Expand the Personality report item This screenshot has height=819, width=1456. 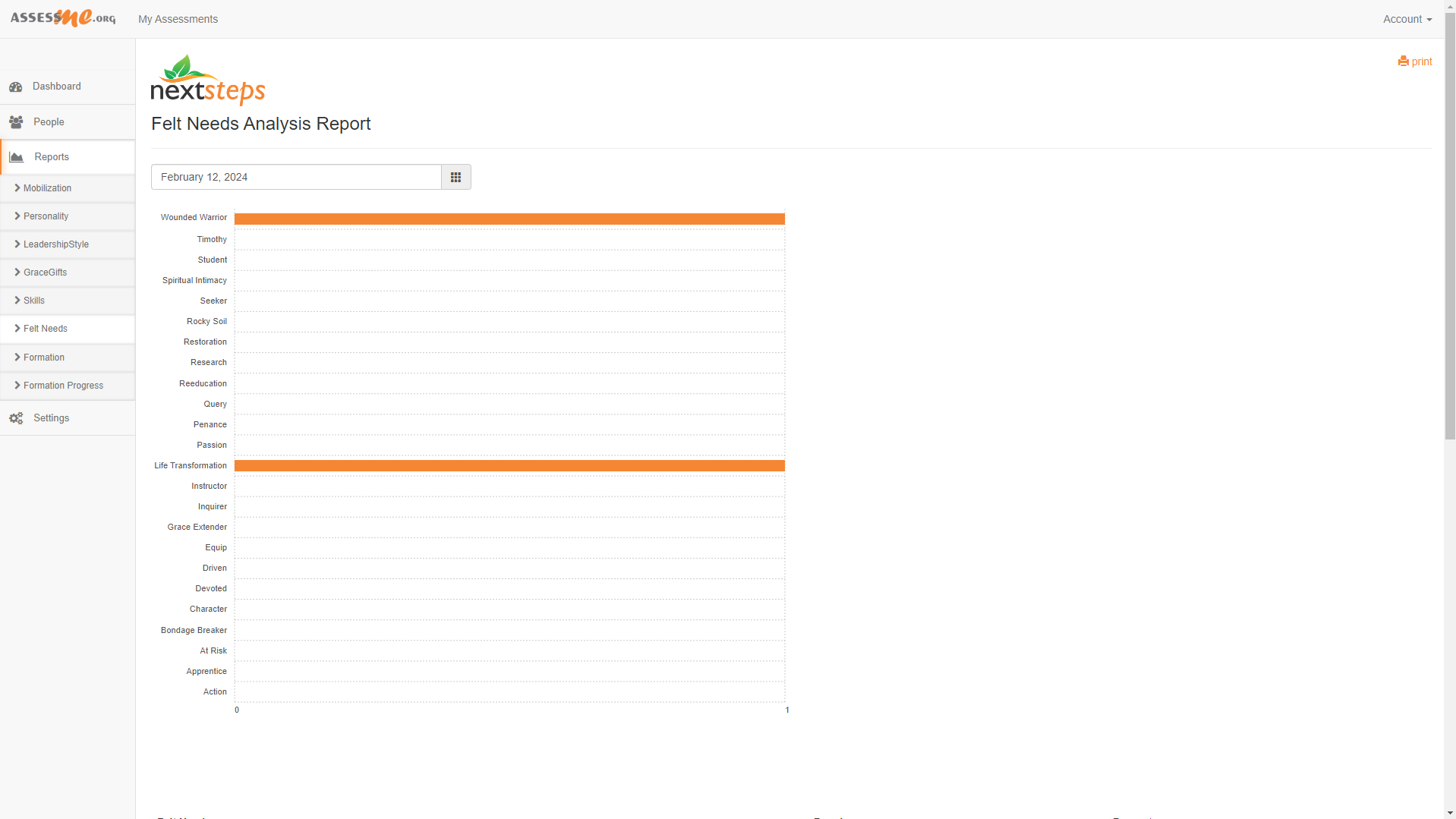tap(68, 216)
